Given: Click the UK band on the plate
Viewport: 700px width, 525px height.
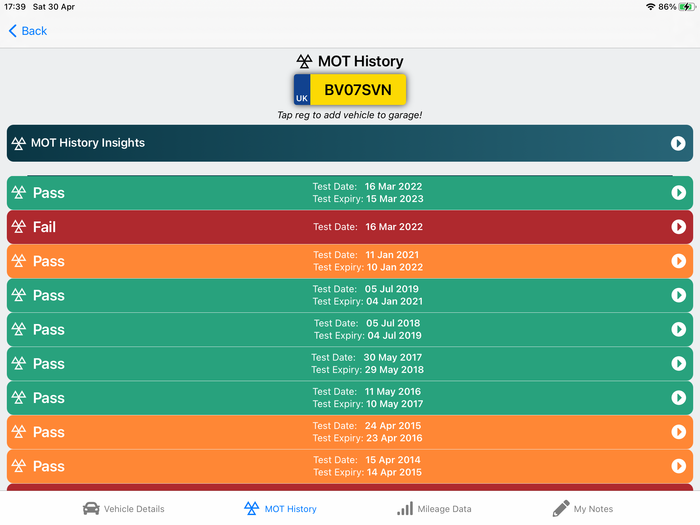Looking at the screenshot, I should click(302, 90).
